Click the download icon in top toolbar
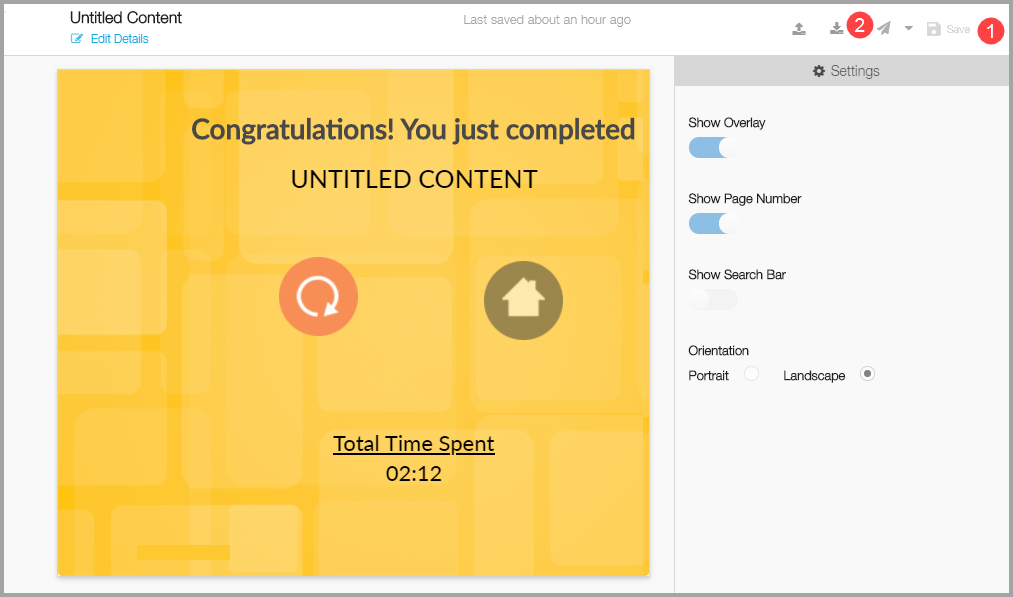 click(837, 29)
